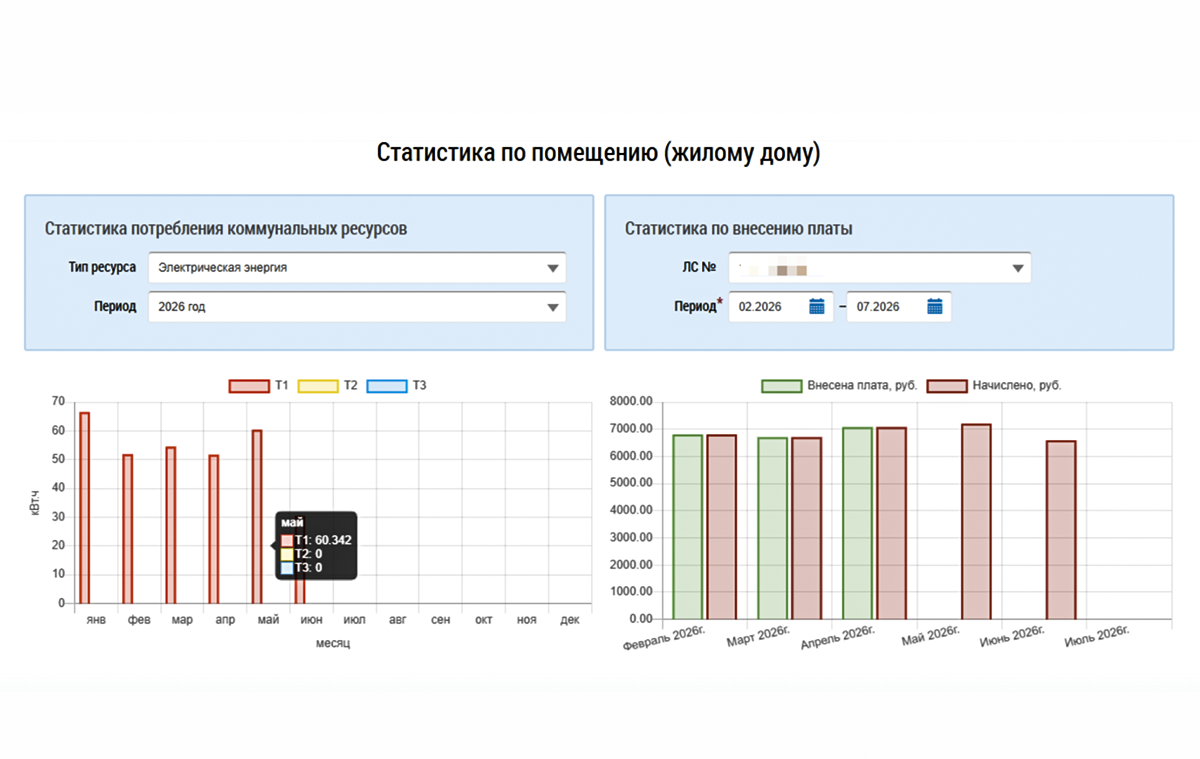Open the 2026 год period dropdown
1200x759 pixels.
coord(357,307)
